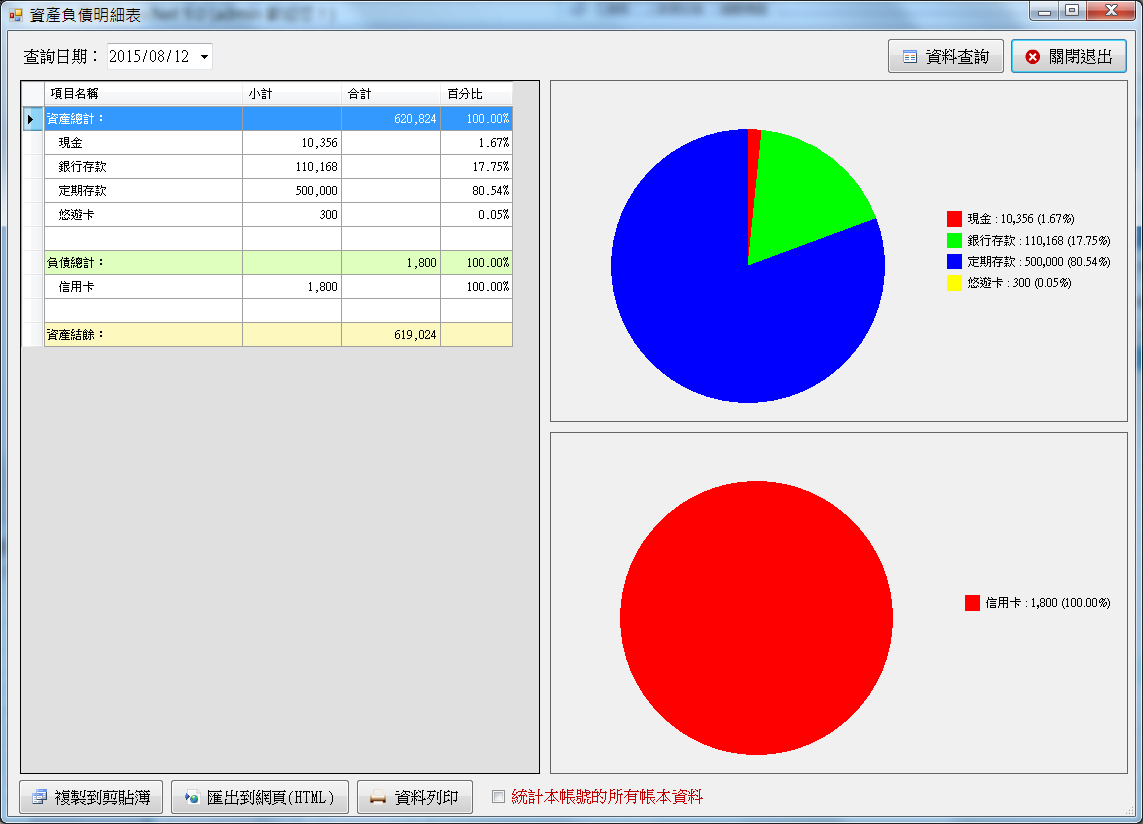
Task: Click the row pointer arrow beside 資產總計
Action: tap(32, 119)
